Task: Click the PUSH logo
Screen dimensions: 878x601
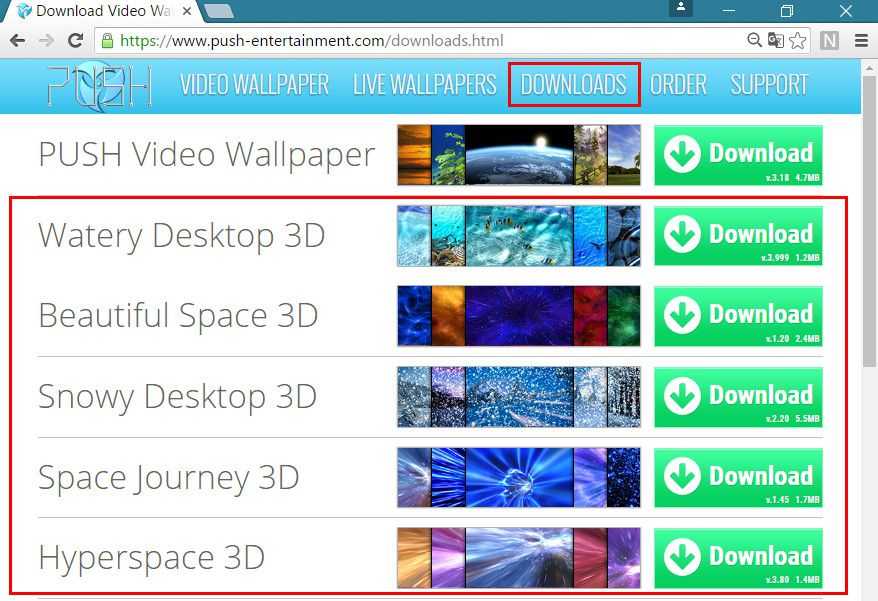Action: 99,85
